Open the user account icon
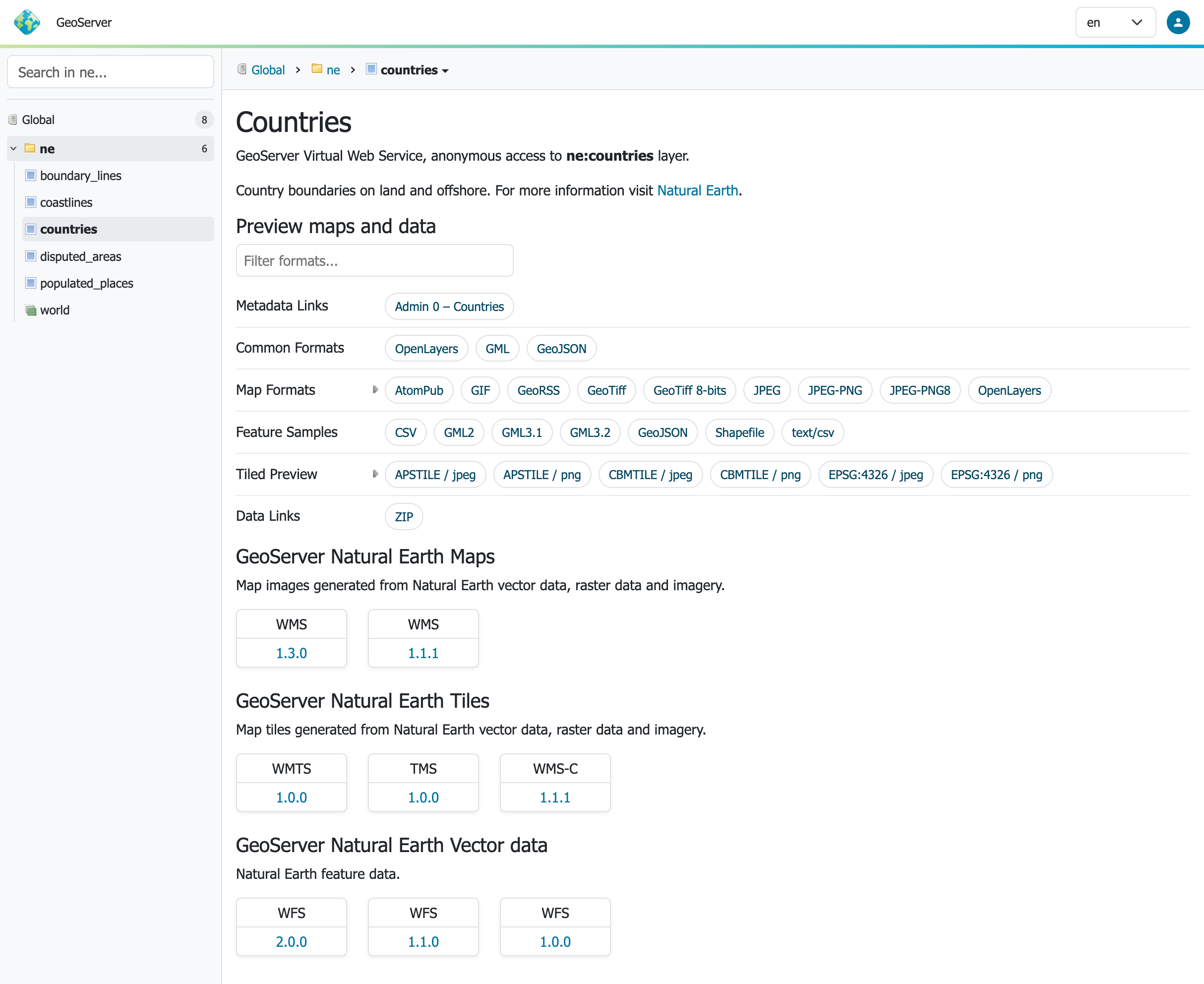 (1177, 22)
